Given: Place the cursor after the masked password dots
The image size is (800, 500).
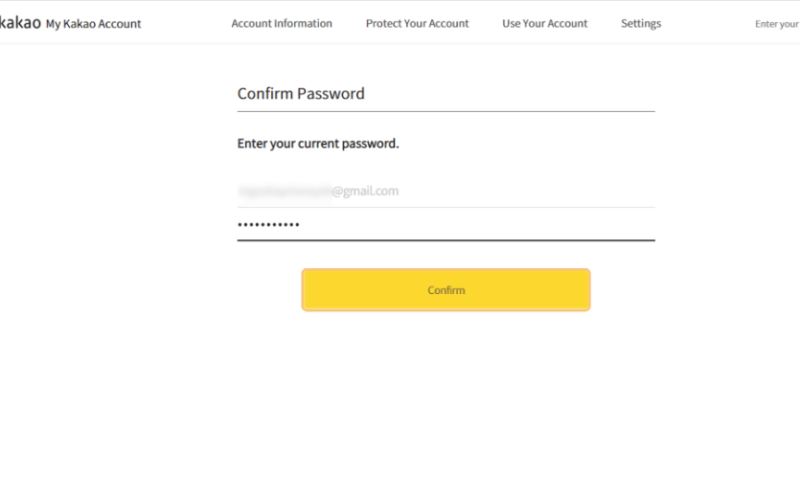Looking at the screenshot, I should coord(302,224).
